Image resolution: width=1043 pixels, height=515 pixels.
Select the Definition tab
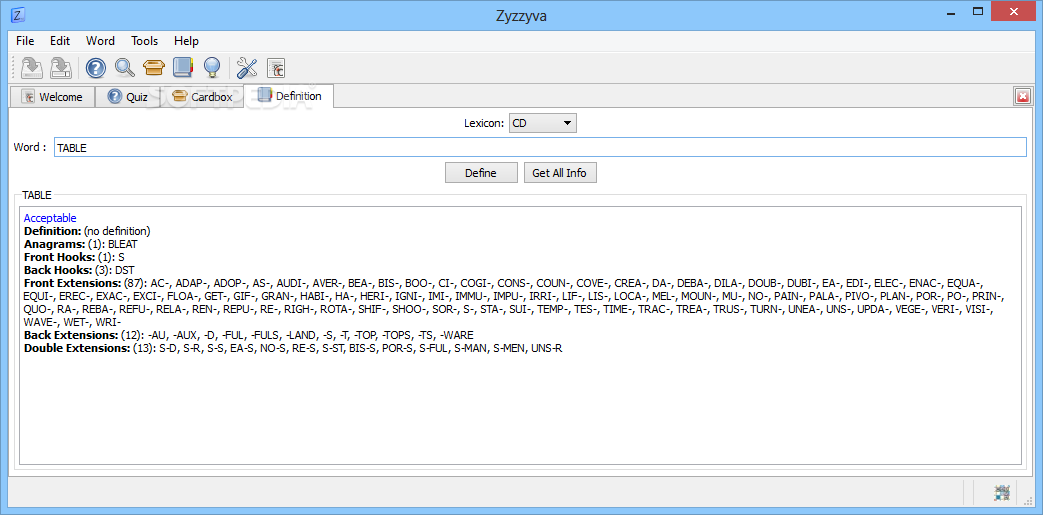pos(289,96)
